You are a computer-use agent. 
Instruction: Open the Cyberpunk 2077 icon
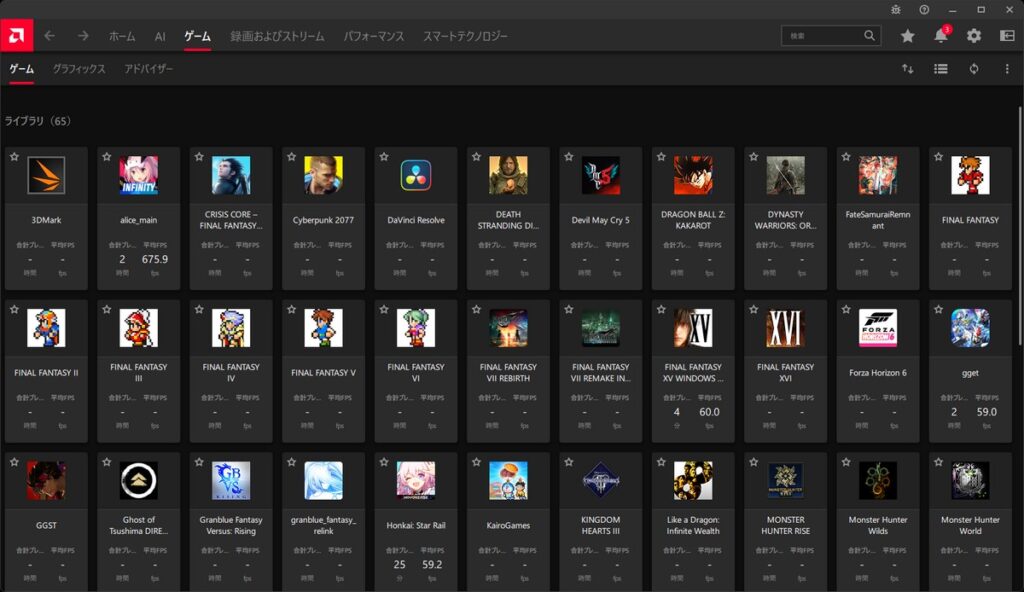[323, 175]
